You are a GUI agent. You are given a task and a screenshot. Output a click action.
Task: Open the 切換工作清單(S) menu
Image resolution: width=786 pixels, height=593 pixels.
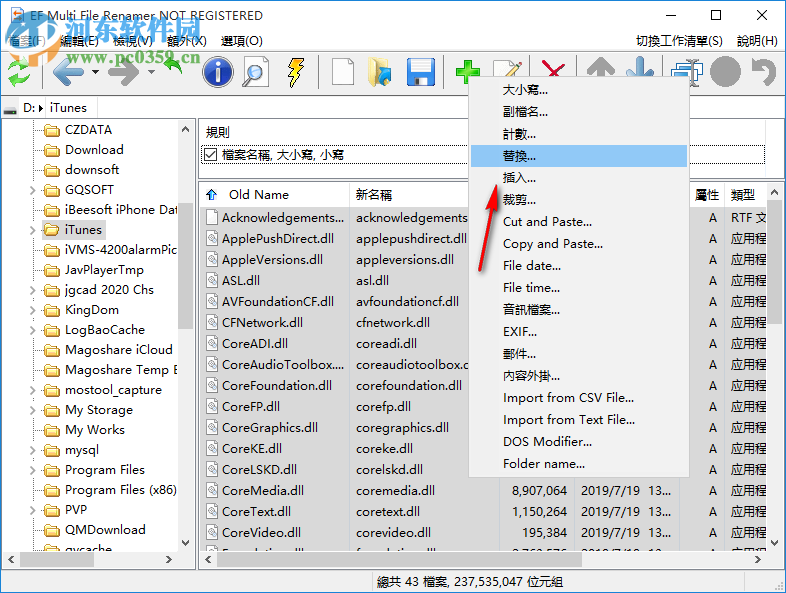click(x=679, y=41)
